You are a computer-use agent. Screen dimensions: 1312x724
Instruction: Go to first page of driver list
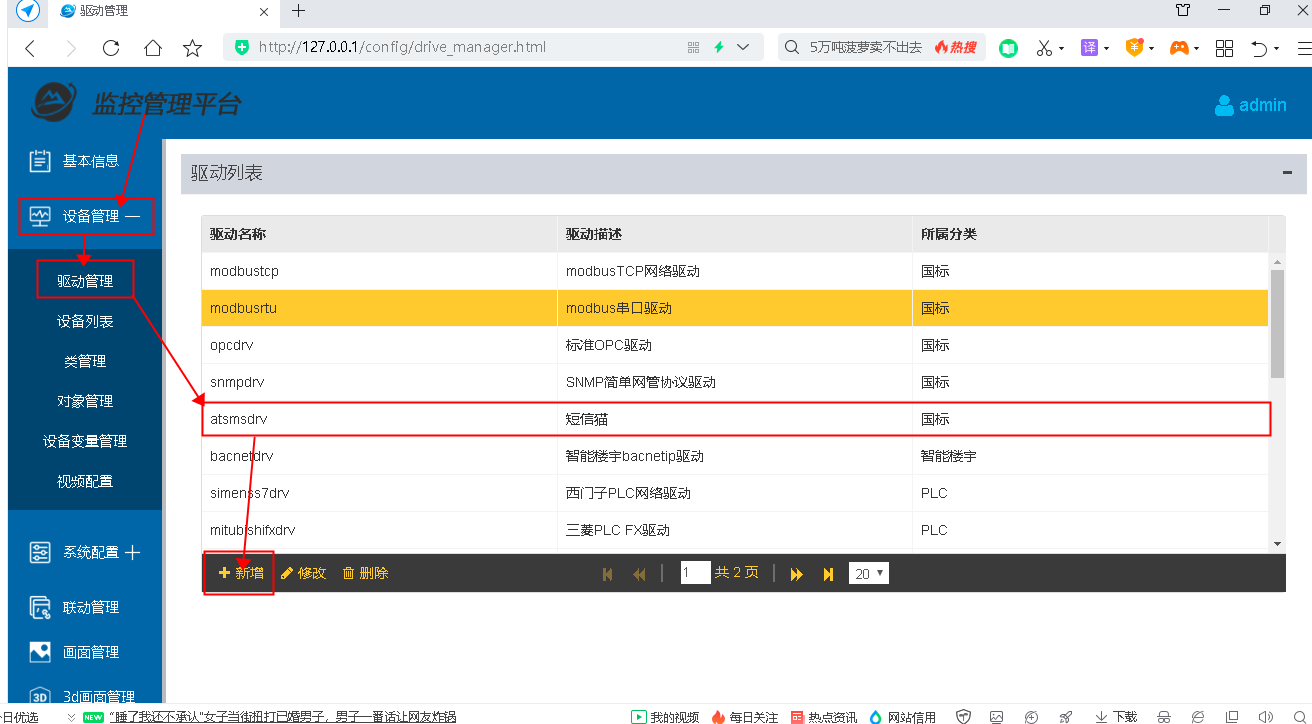[x=607, y=574]
